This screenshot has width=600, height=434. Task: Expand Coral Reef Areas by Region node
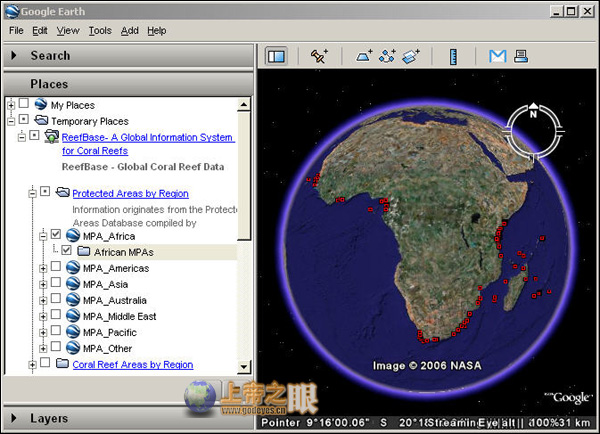33,365
